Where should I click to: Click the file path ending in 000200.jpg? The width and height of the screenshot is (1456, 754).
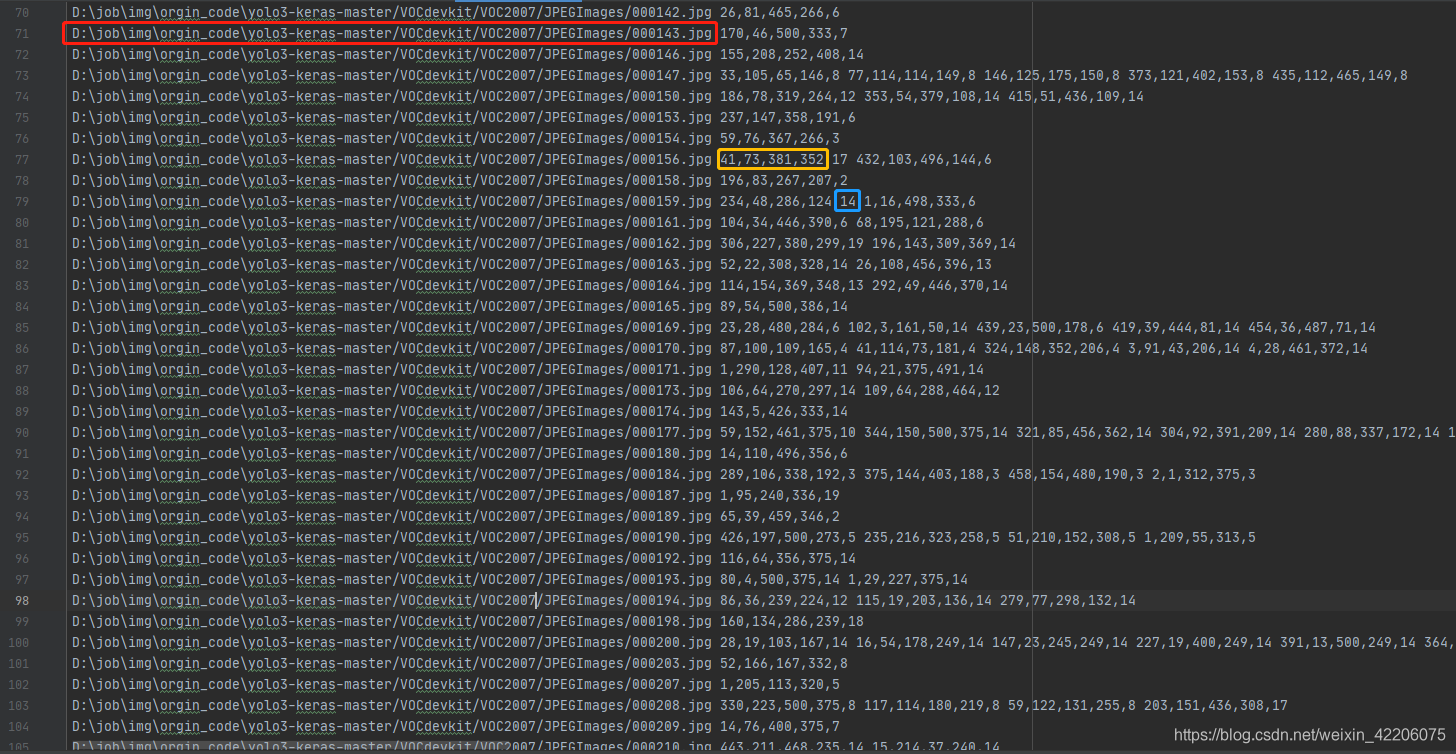click(392, 643)
